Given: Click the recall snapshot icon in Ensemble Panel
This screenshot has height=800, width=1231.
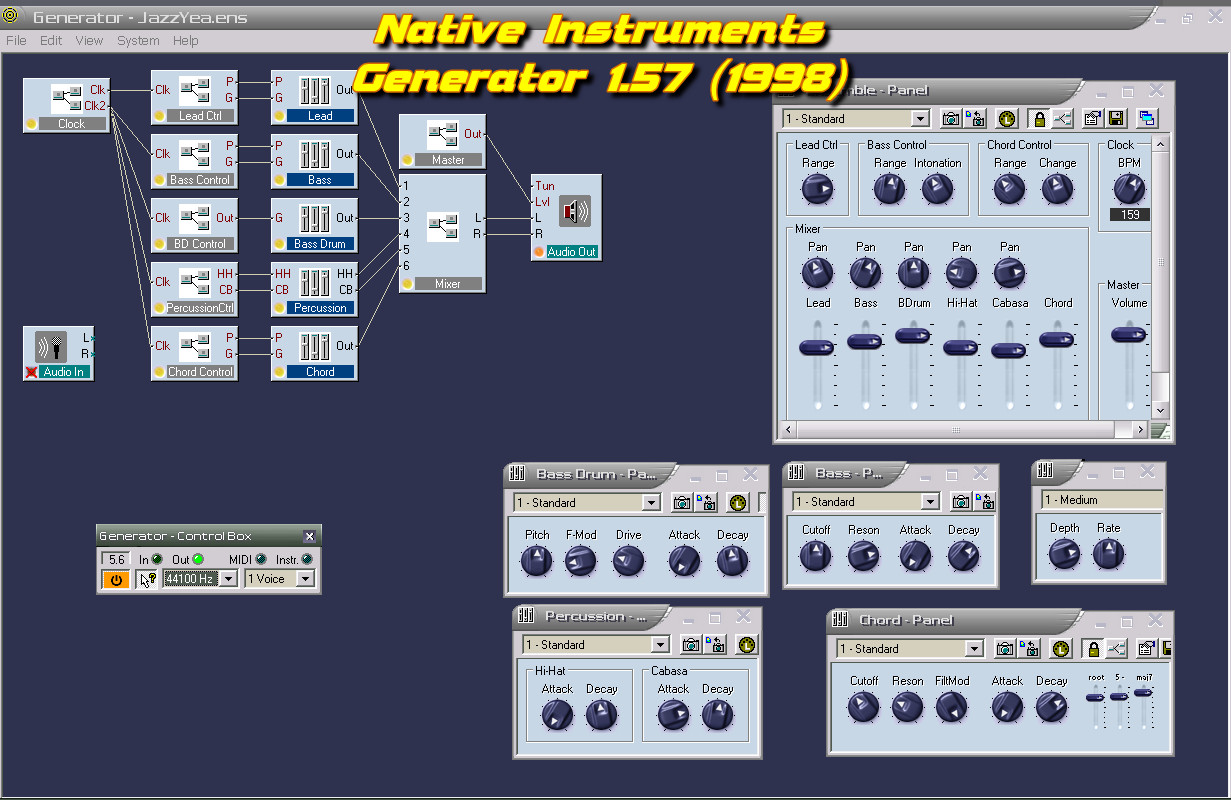Looking at the screenshot, I should pyautogui.click(x=975, y=118).
